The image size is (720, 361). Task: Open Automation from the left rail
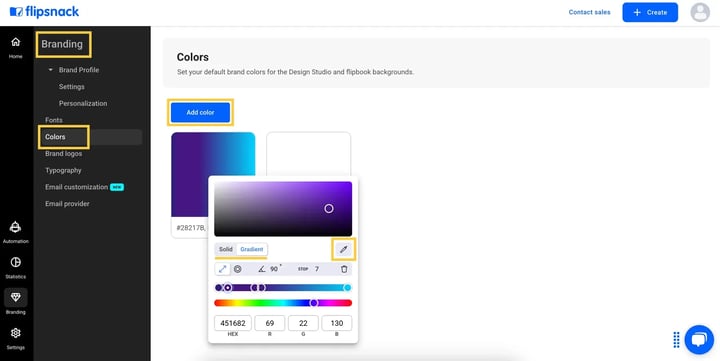[x=16, y=232]
